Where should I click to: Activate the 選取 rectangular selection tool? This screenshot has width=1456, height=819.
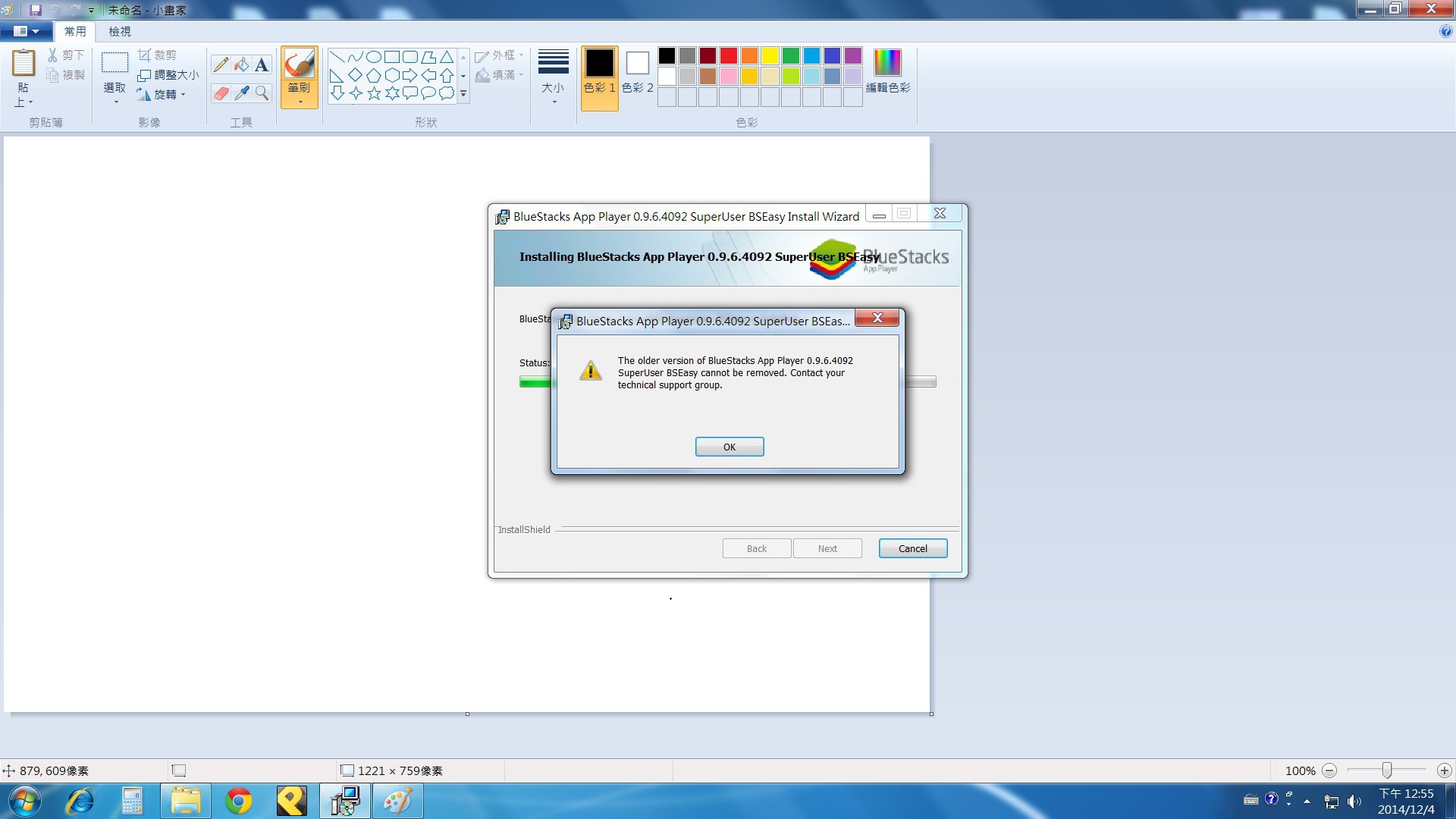point(115,62)
